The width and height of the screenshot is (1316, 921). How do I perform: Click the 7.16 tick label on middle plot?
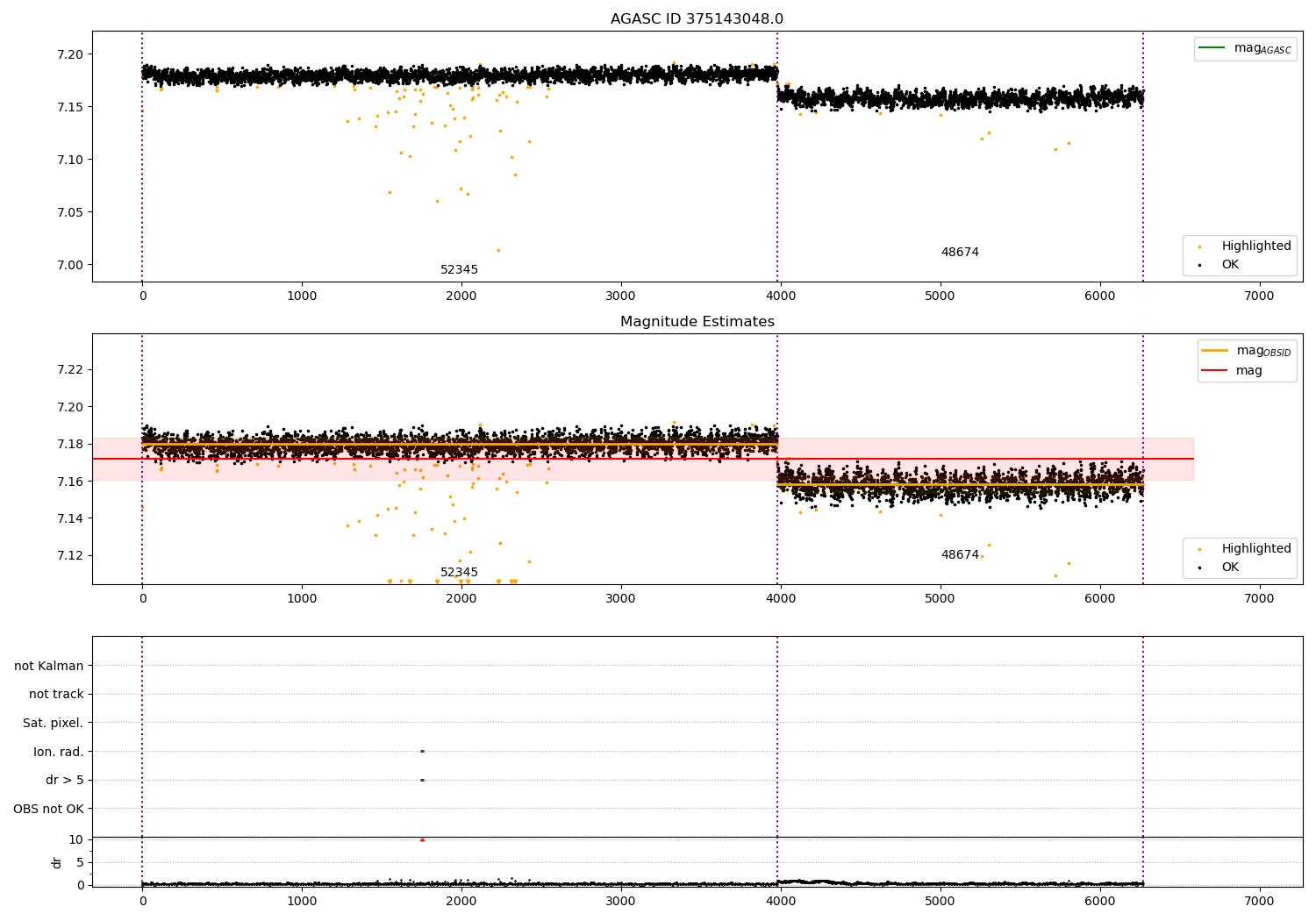click(x=69, y=481)
